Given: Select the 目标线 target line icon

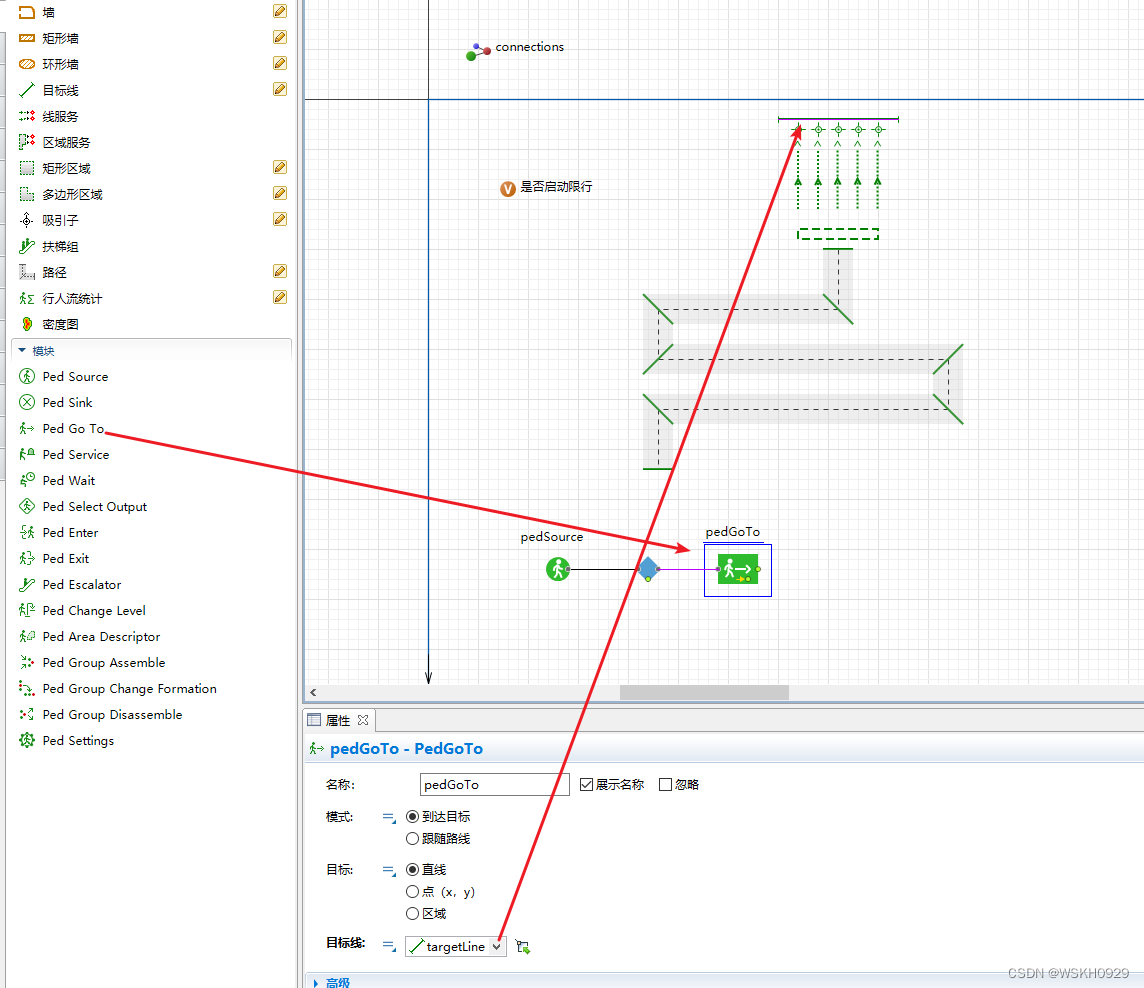Looking at the screenshot, I should tap(27, 90).
